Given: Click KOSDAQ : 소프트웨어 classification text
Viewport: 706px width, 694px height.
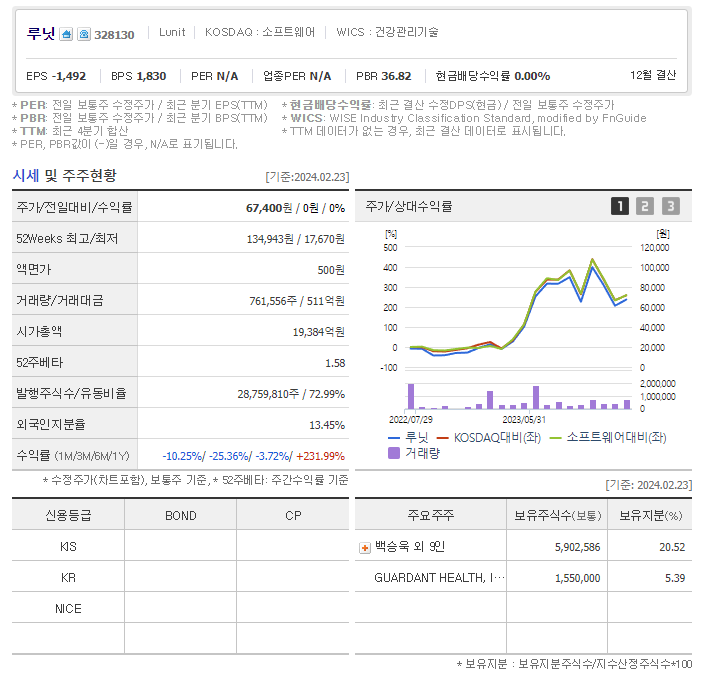Looking at the screenshot, I should 260,32.
